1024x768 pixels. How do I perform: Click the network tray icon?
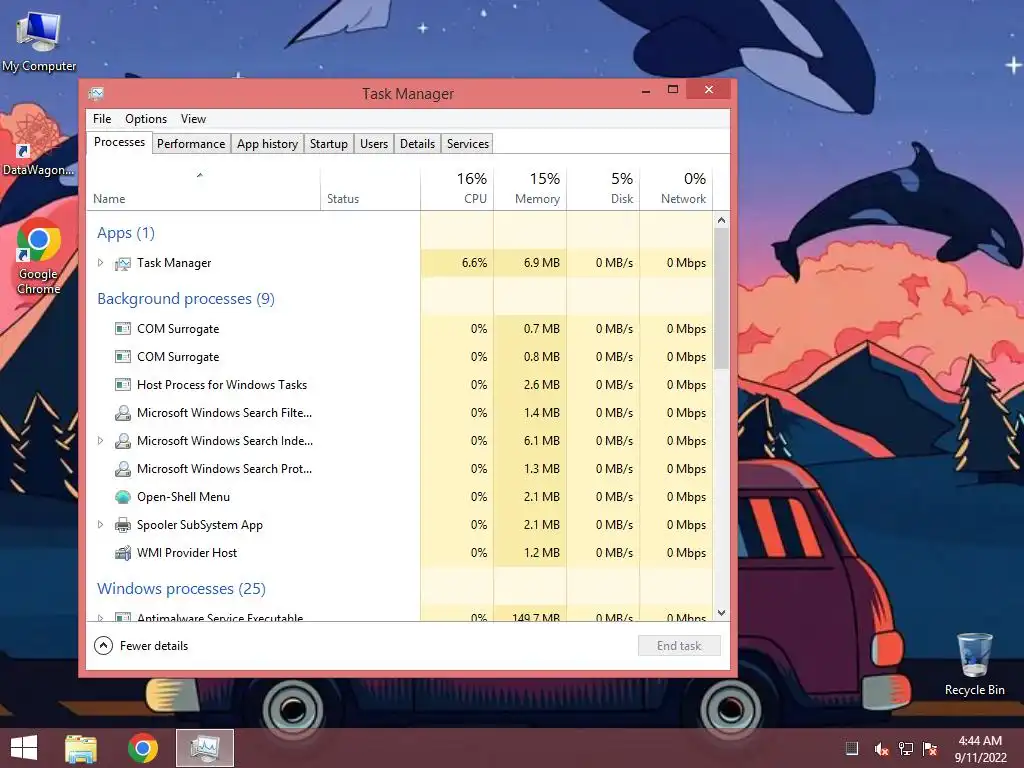tap(906, 748)
